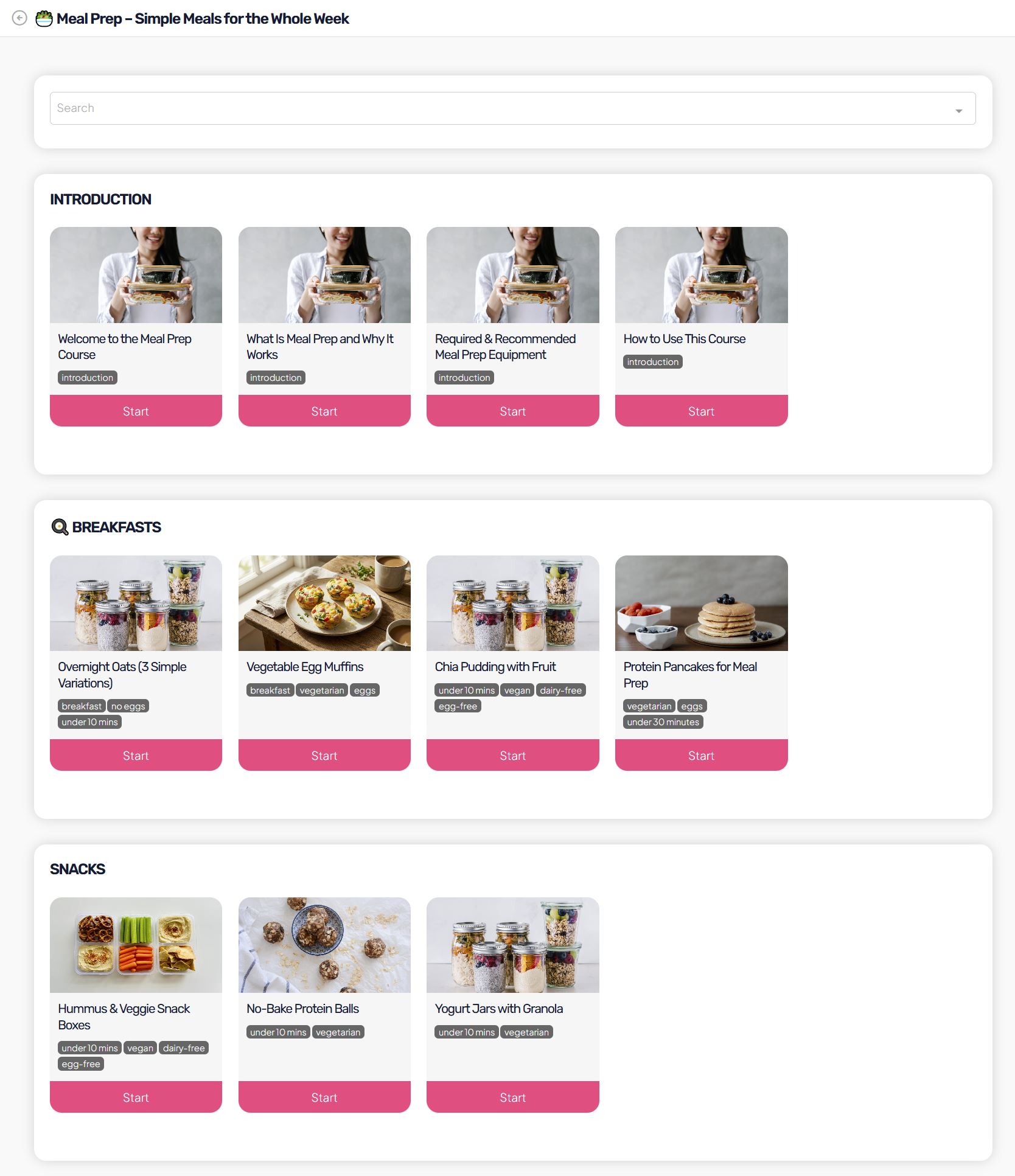Screen dimensions: 1015x1176
Task: Focus the Search input field
Action: point(512,108)
